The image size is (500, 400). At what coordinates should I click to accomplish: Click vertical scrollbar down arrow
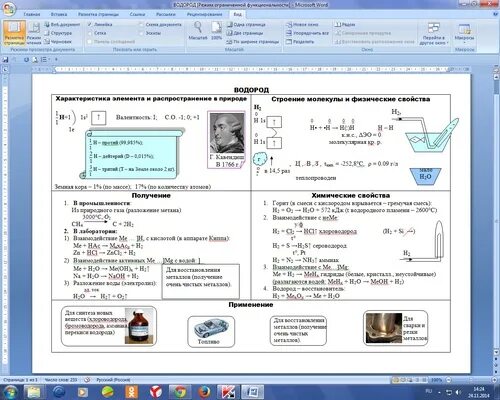[x=496, y=353]
